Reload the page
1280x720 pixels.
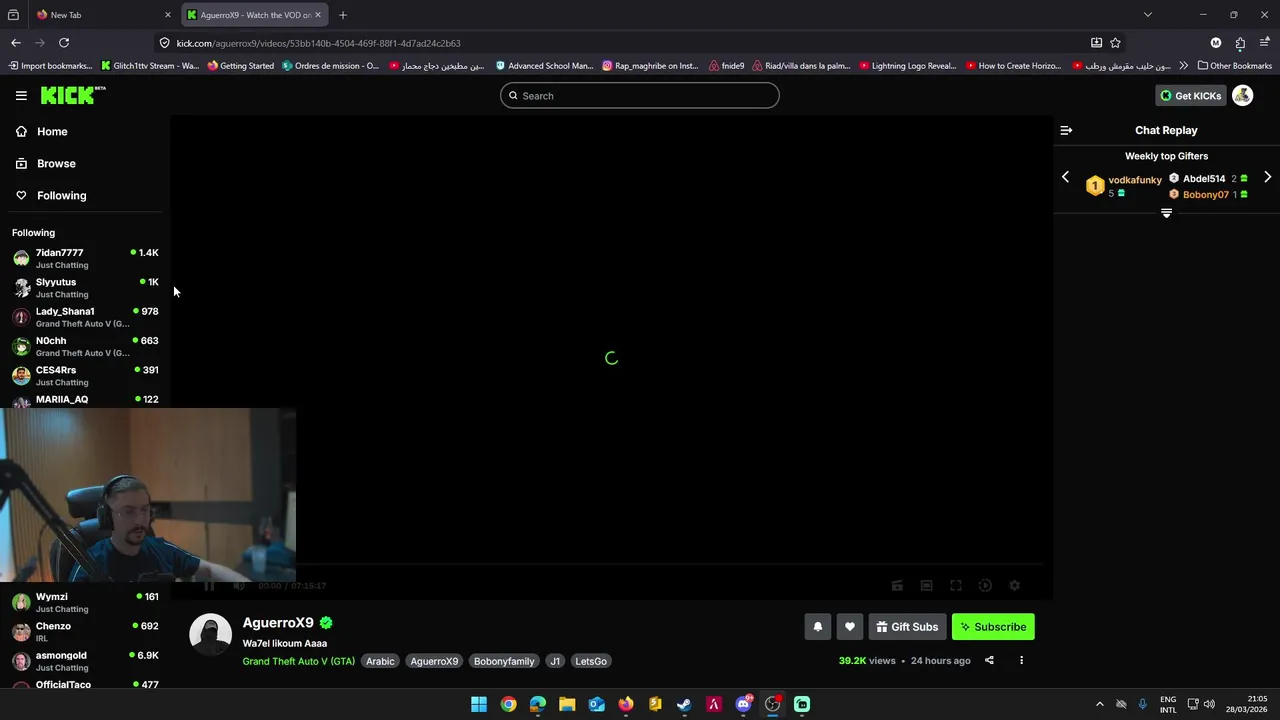tap(64, 43)
